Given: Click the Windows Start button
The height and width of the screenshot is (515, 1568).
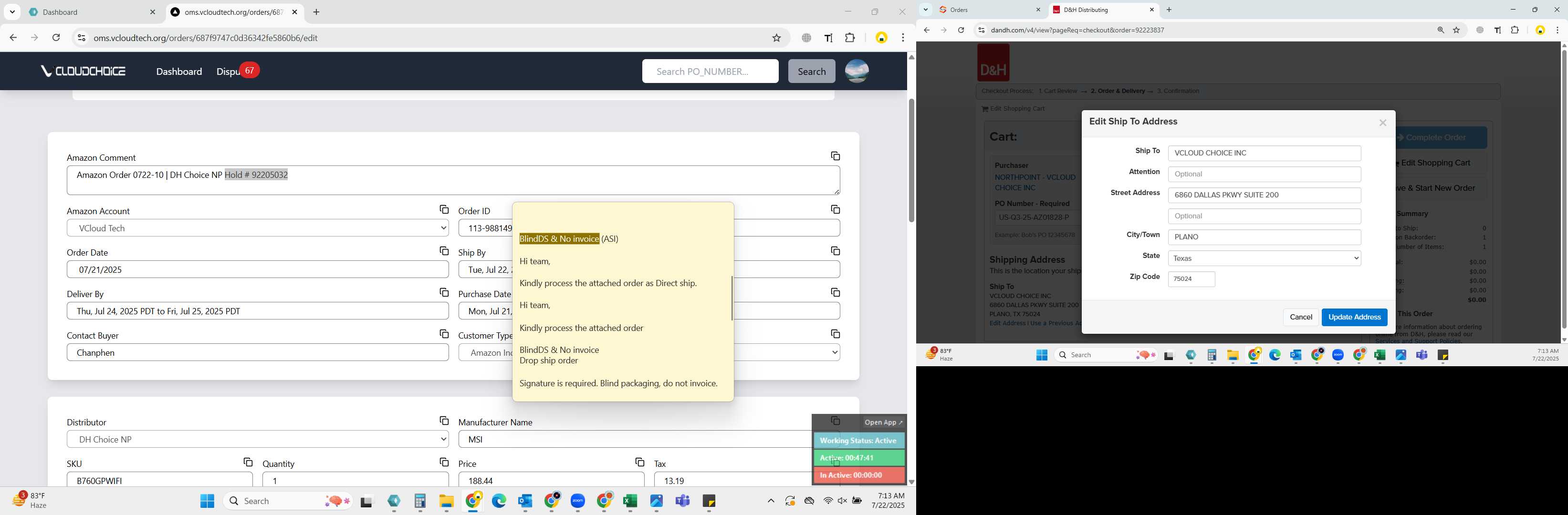Looking at the screenshot, I should (207, 501).
